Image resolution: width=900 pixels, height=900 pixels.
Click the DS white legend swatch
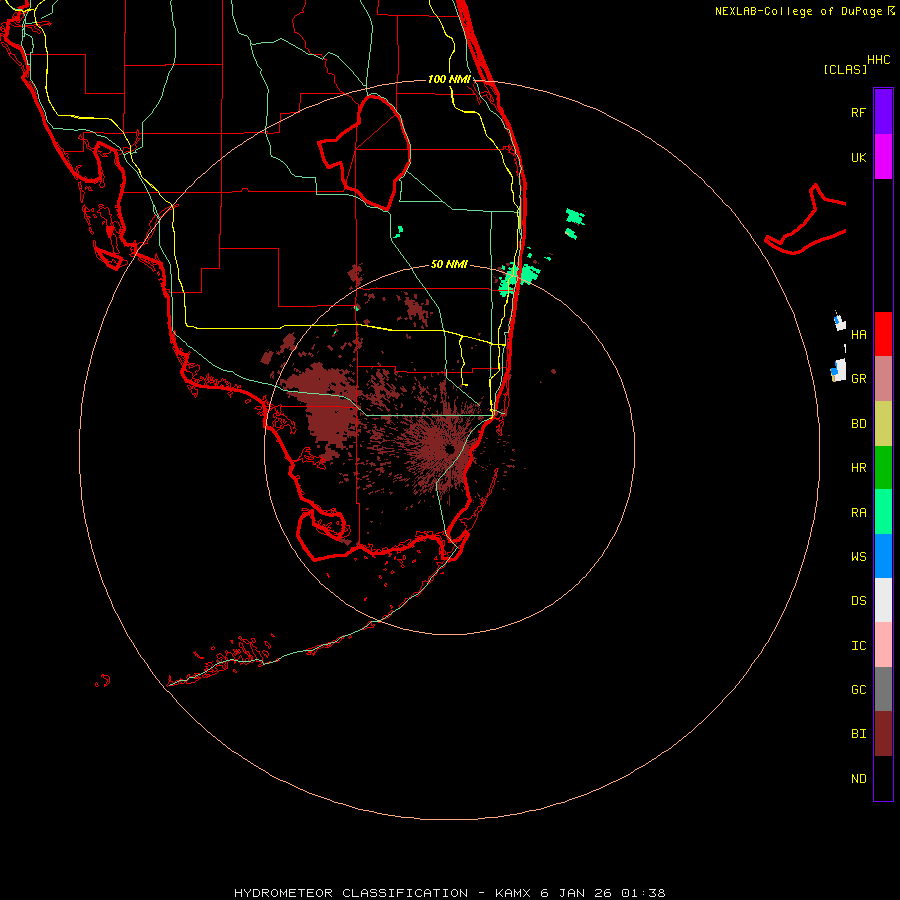point(883,600)
